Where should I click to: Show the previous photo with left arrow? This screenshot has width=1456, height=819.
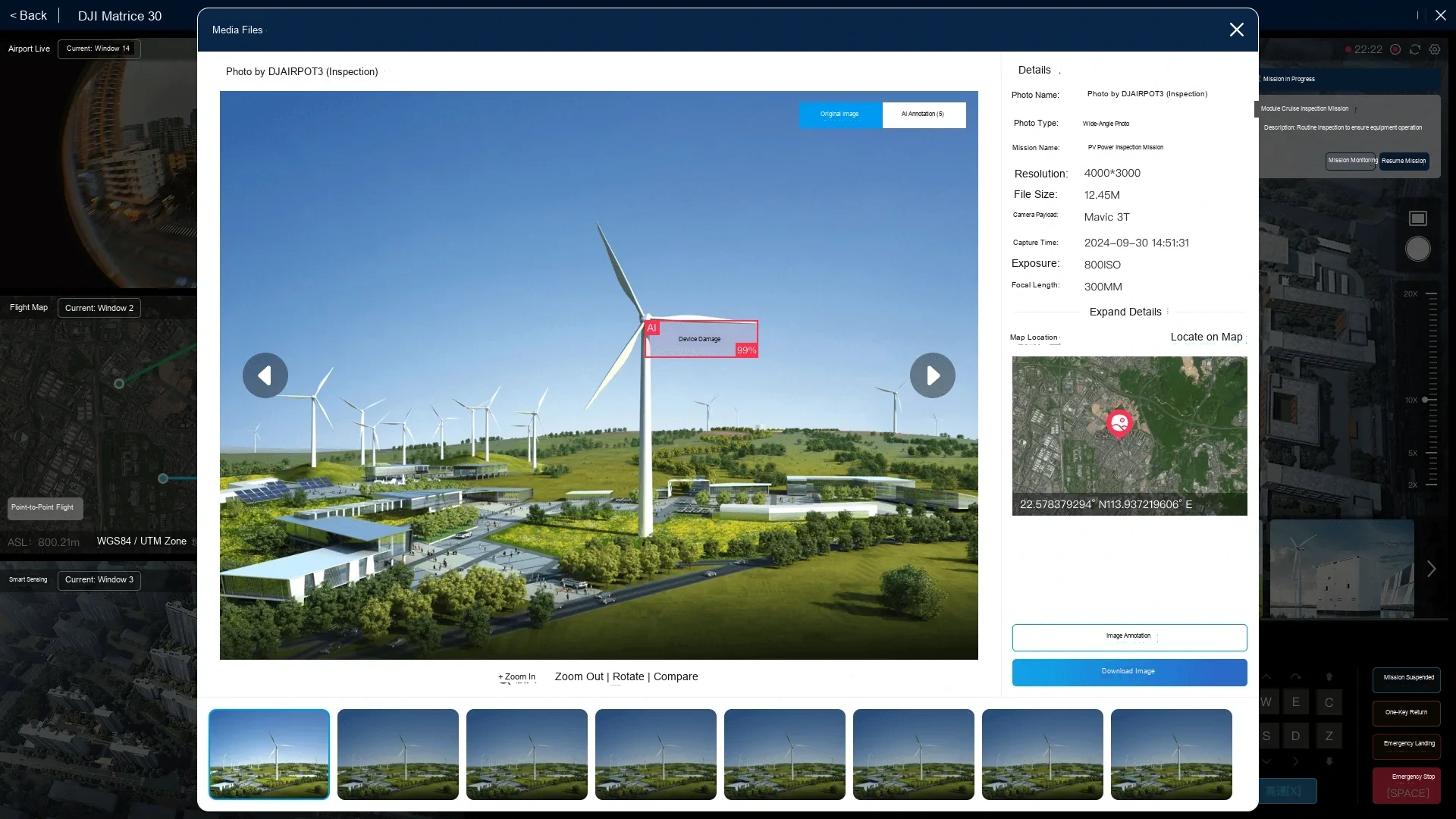coord(265,375)
